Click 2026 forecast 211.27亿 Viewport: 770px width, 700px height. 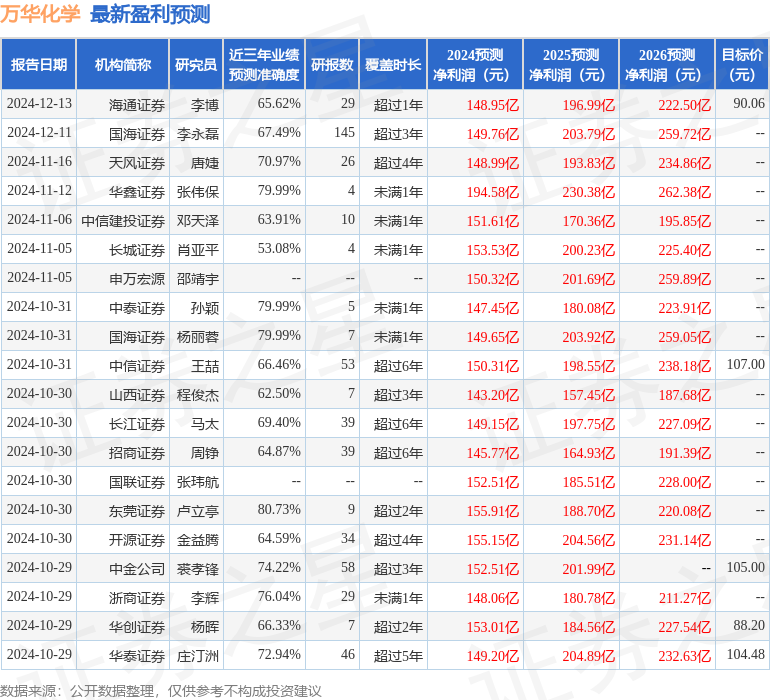[685, 597]
